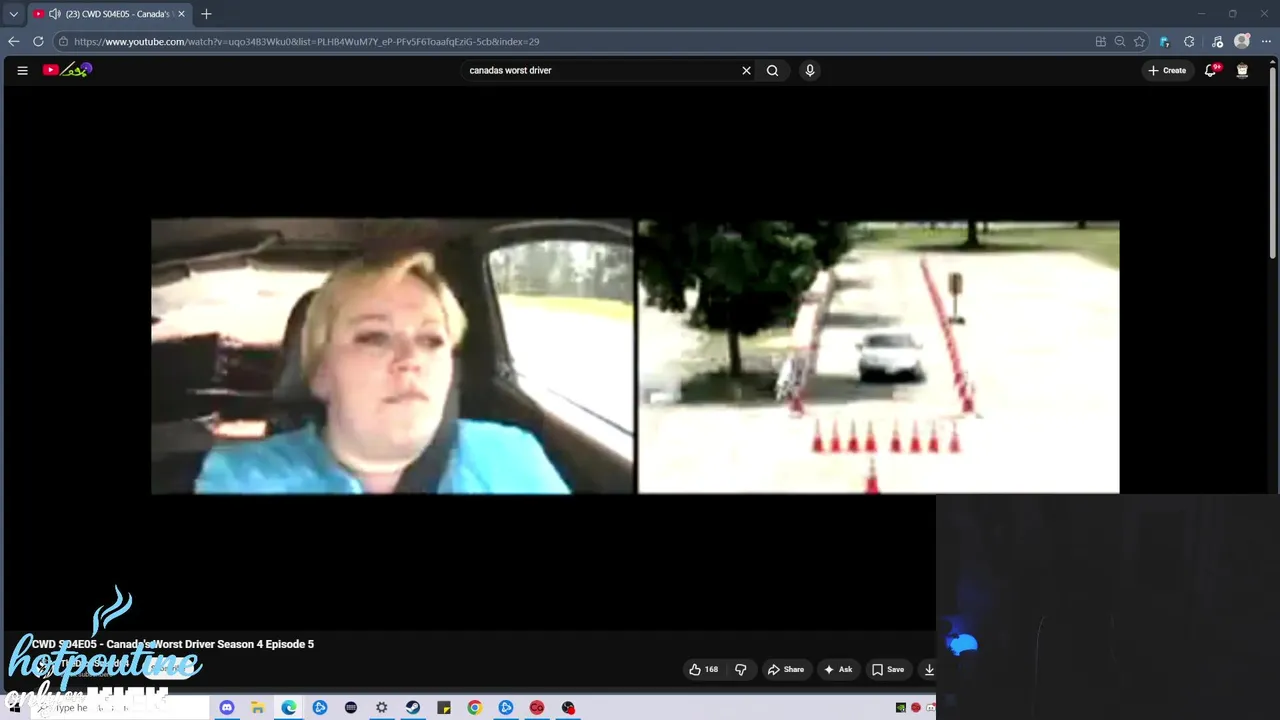Open the browser profile avatar

(x=1242, y=41)
